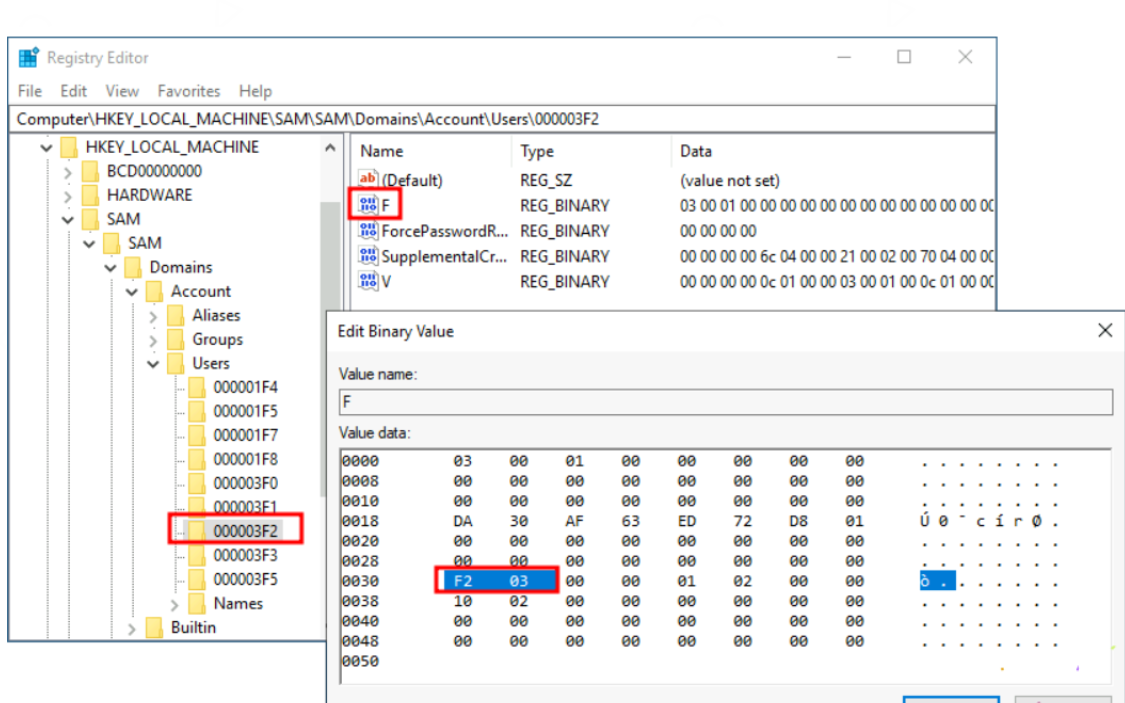1125x703 pixels.
Task: Click the REG_SZ type of (Default) value
Action: point(546,180)
